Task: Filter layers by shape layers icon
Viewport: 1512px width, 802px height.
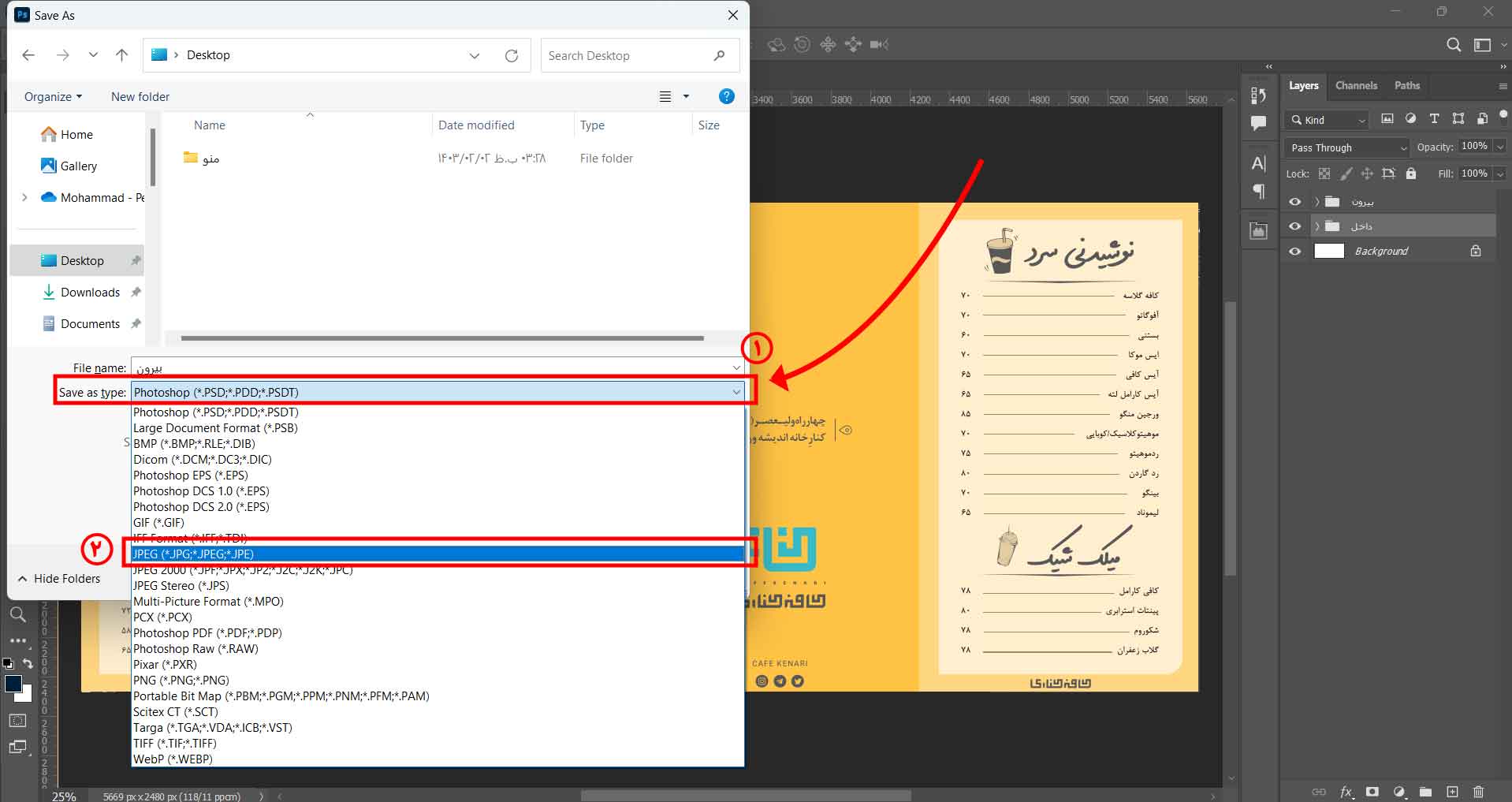Action: (x=1458, y=119)
